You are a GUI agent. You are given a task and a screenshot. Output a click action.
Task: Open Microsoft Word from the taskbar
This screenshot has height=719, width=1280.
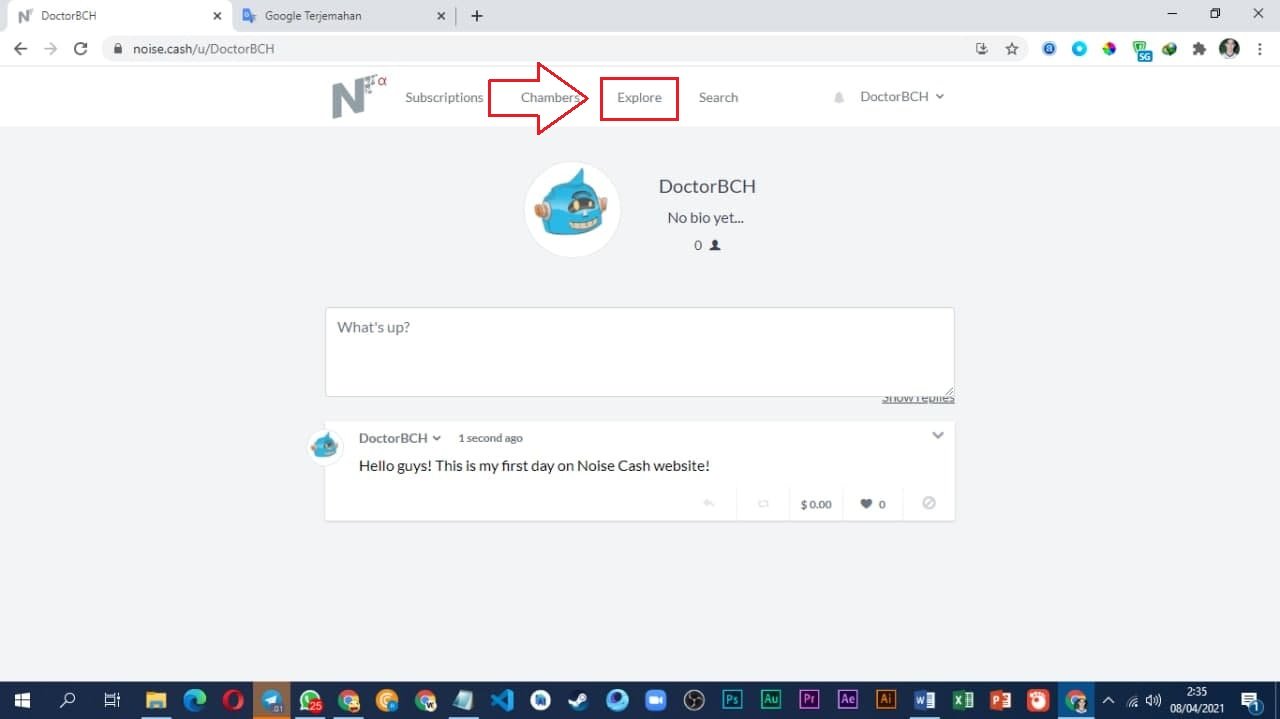coord(925,700)
